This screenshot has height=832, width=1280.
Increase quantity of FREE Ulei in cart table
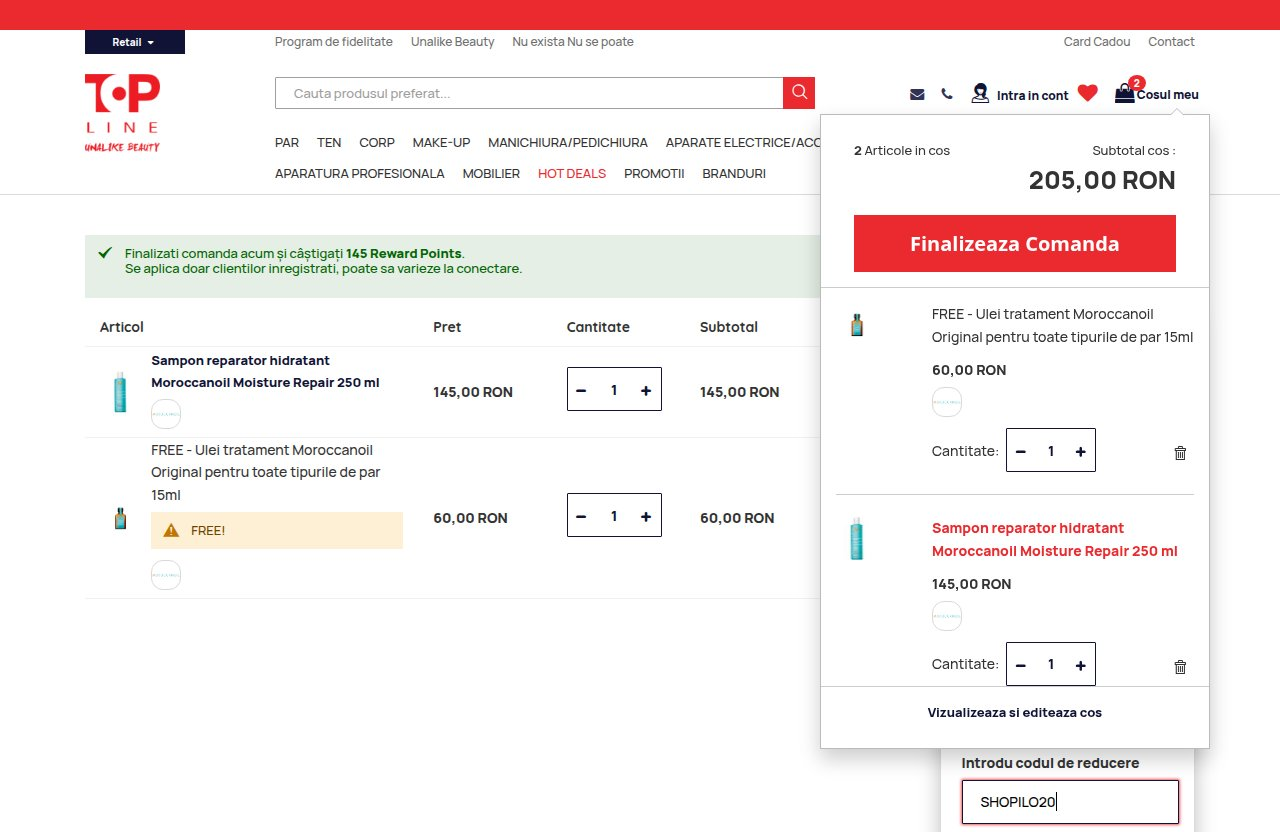(x=646, y=517)
